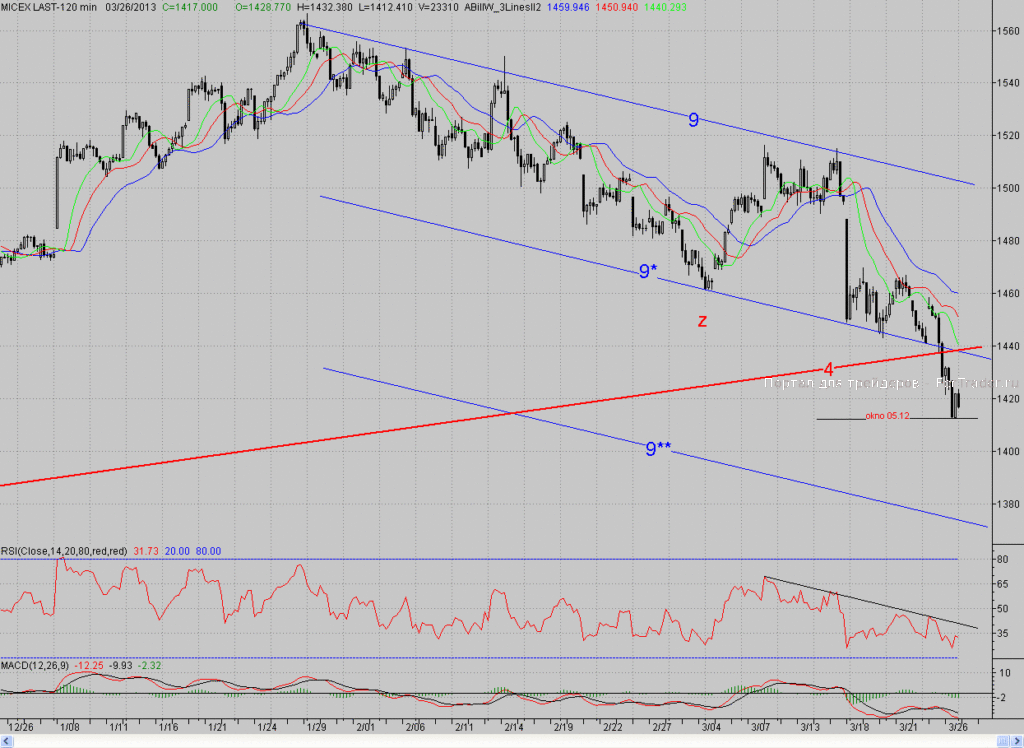
Task: Click the ABillW_3LinesII2 indicator label
Action: coord(503,7)
